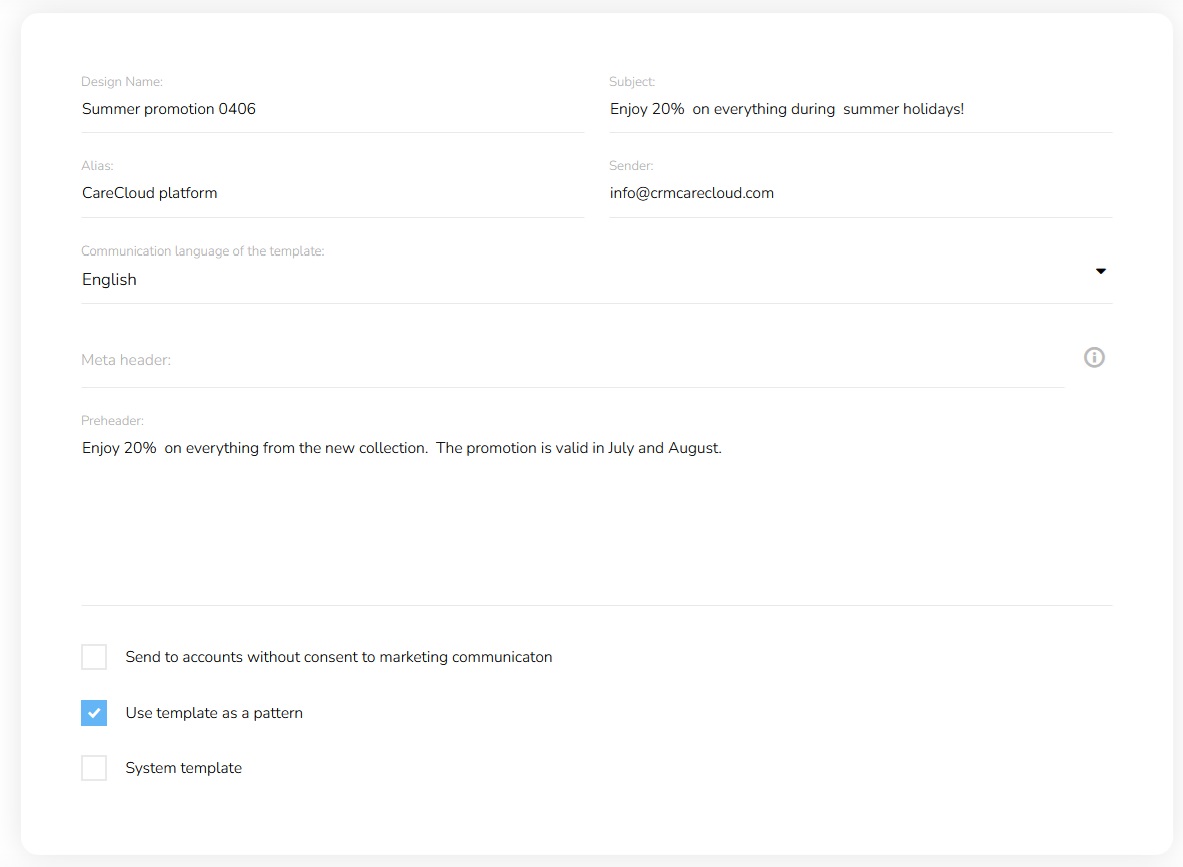Open the English language selection field

coord(580,280)
